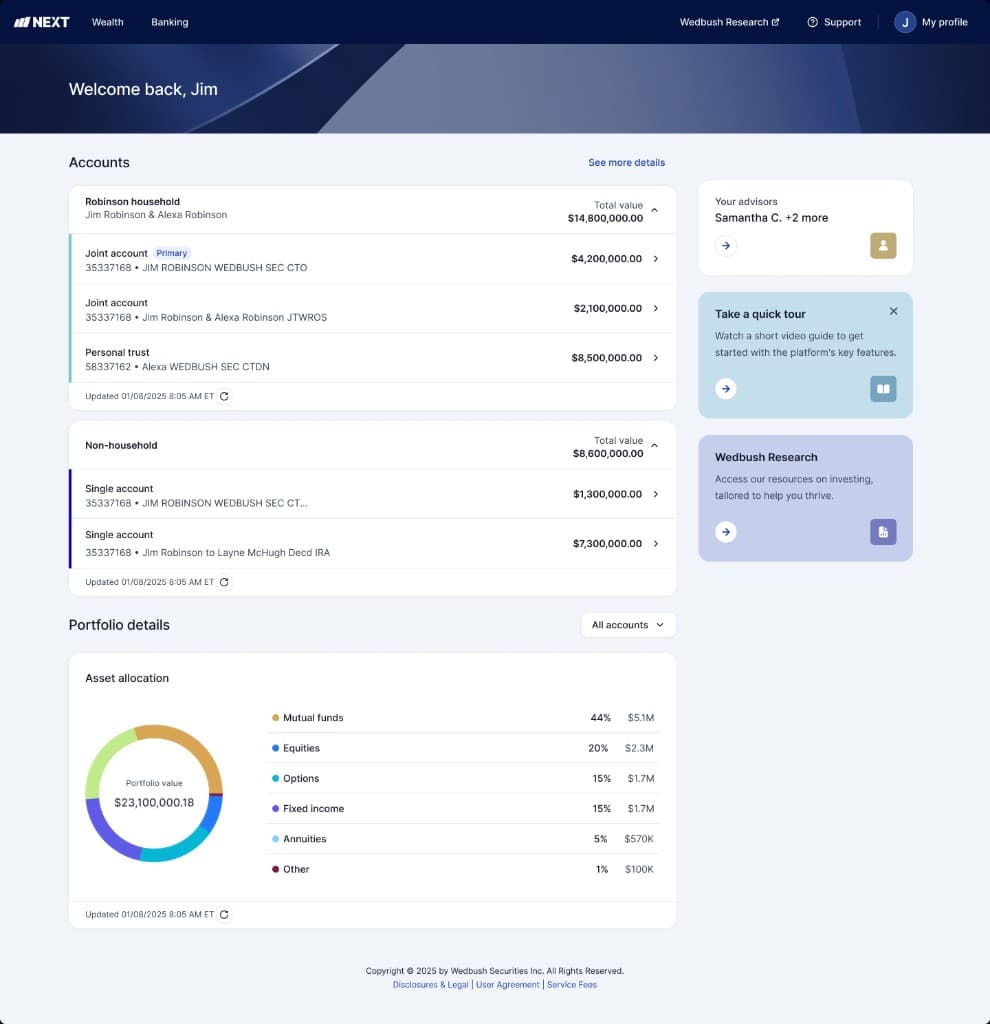Click See more details link
Screen dimensions: 990x1024
click(x=626, y=163)
